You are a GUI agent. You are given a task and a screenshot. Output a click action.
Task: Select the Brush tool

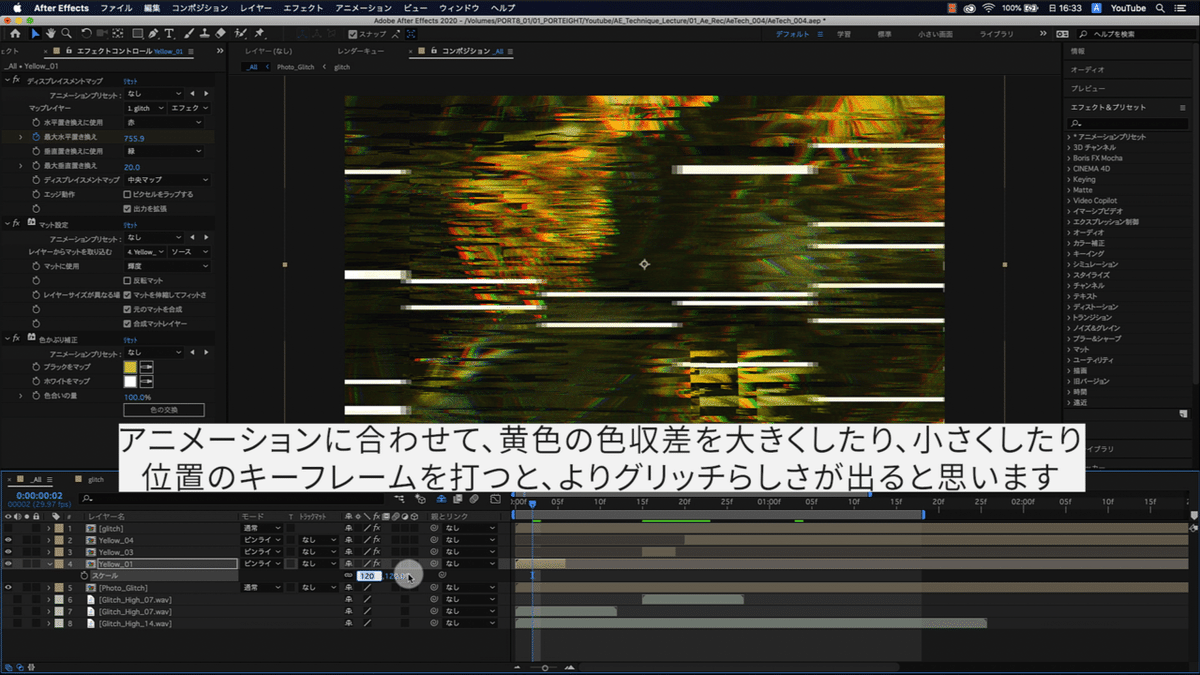coord(188,33)
